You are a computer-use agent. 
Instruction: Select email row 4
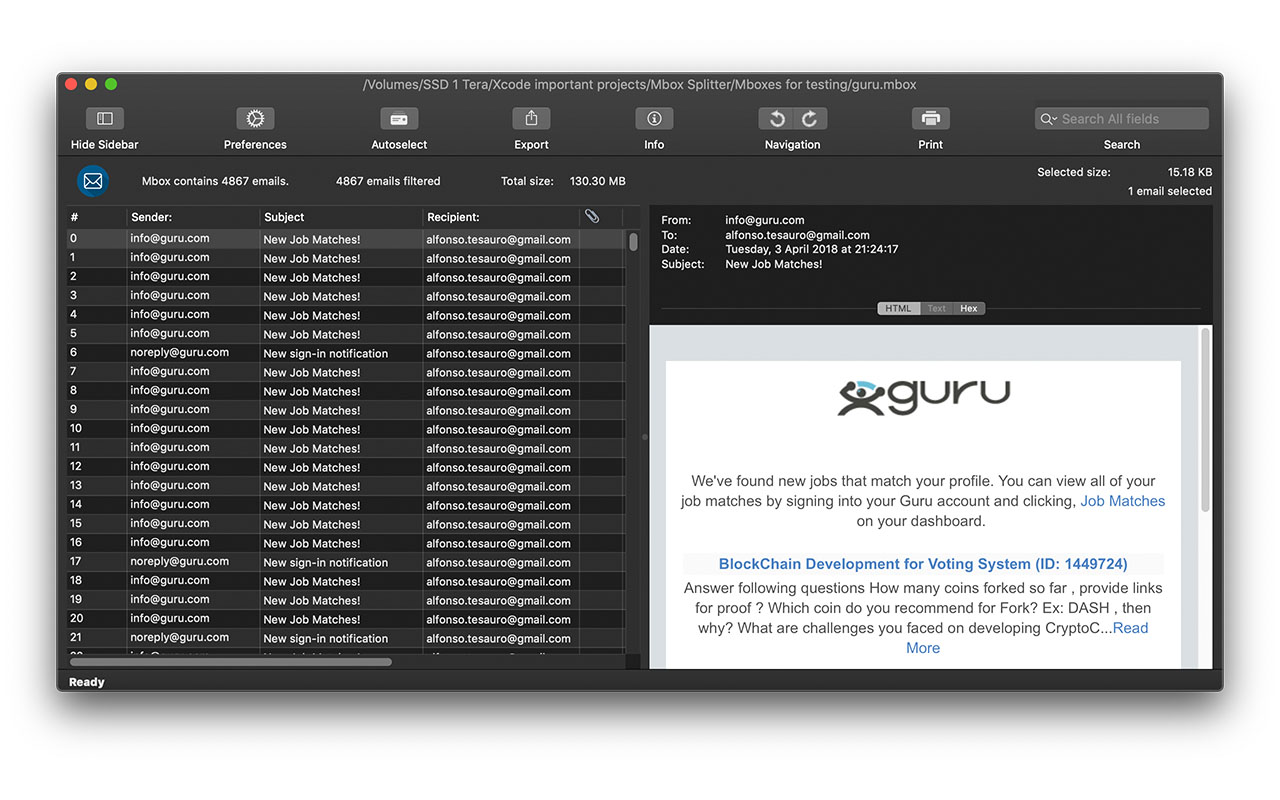tap(346, 315)
